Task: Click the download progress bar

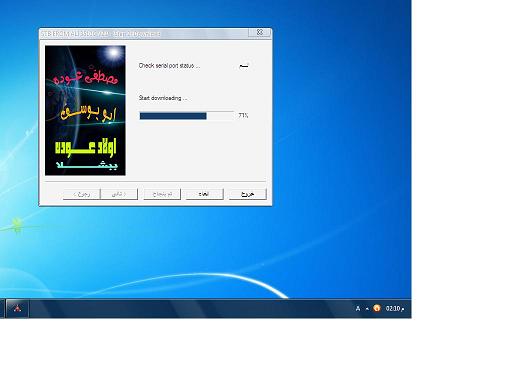Action: click(187, 116)
